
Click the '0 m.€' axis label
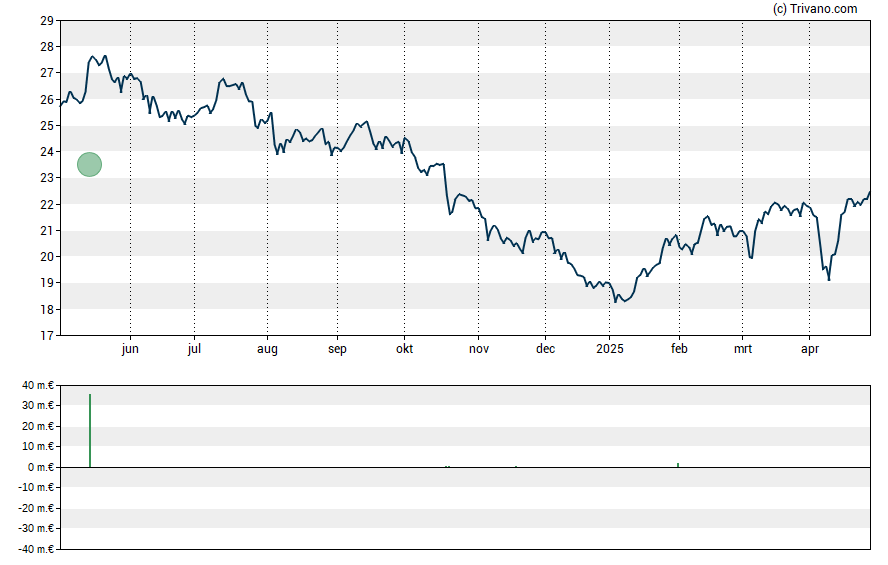pos(41,467)
